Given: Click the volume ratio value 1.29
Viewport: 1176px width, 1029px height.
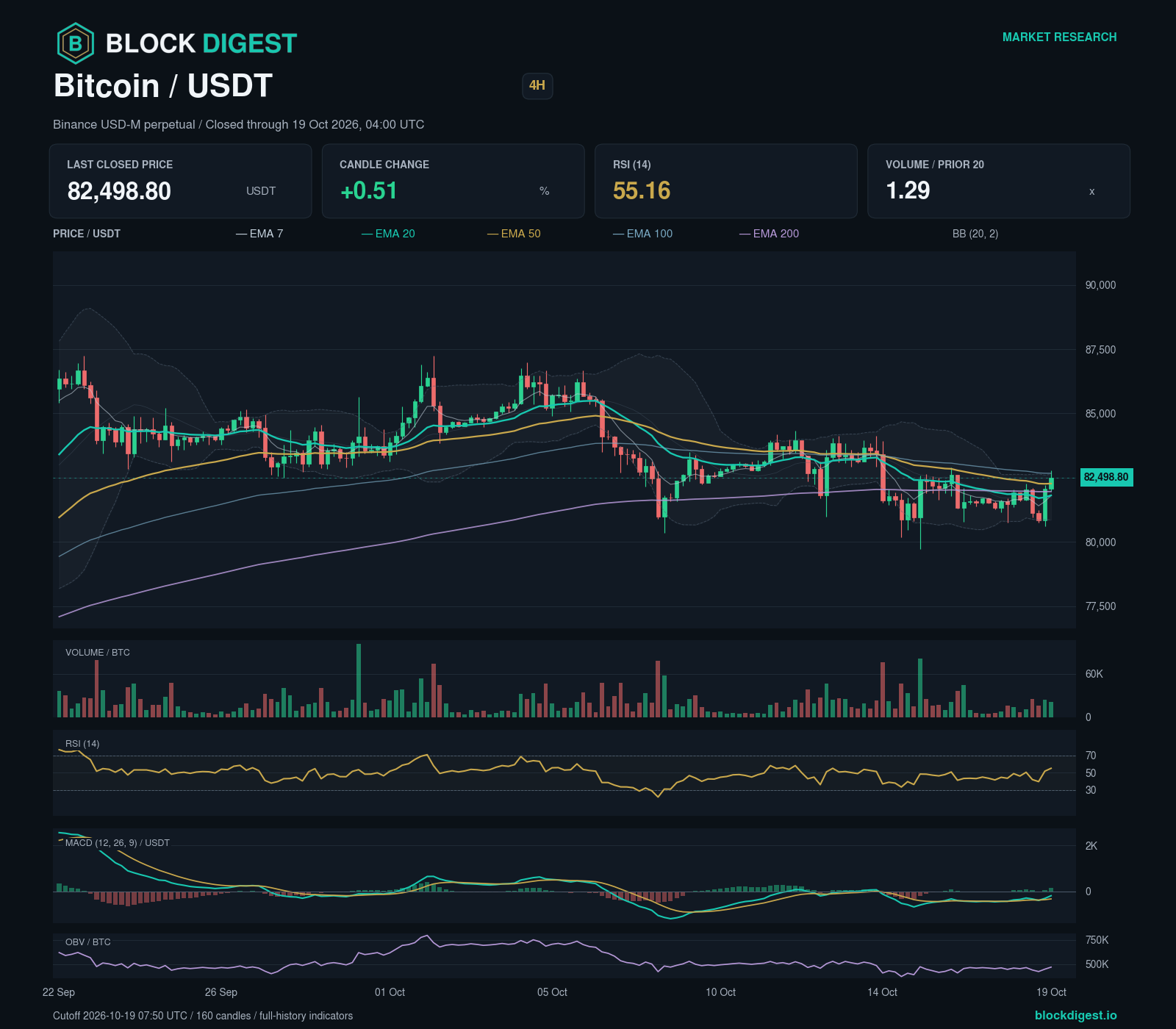Looking at the screenshot, I should [x=908, y=190].
